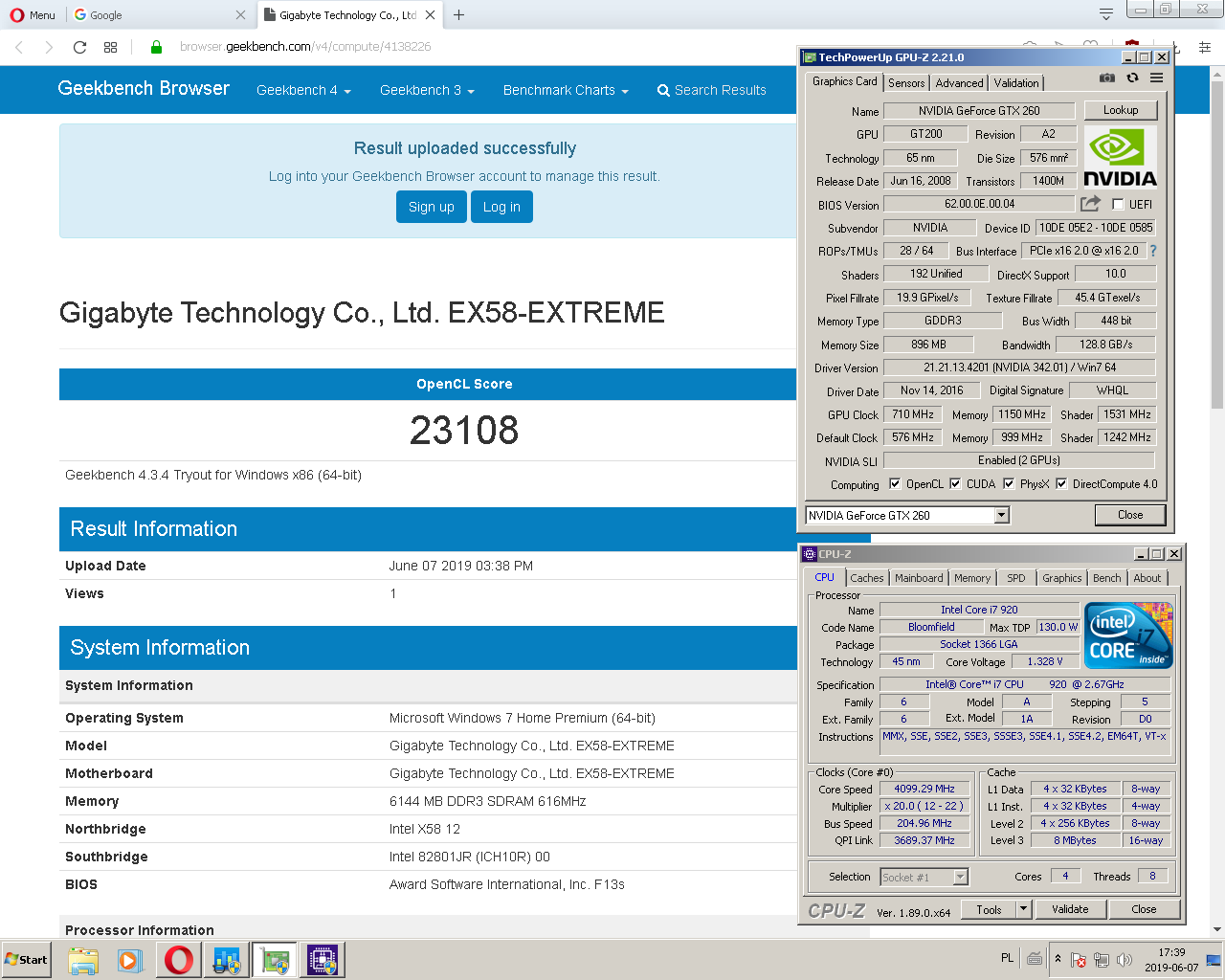Screen dimensions: 1225x980
Task: Show hidden tray icons arrow
Action: [1058, 958]
